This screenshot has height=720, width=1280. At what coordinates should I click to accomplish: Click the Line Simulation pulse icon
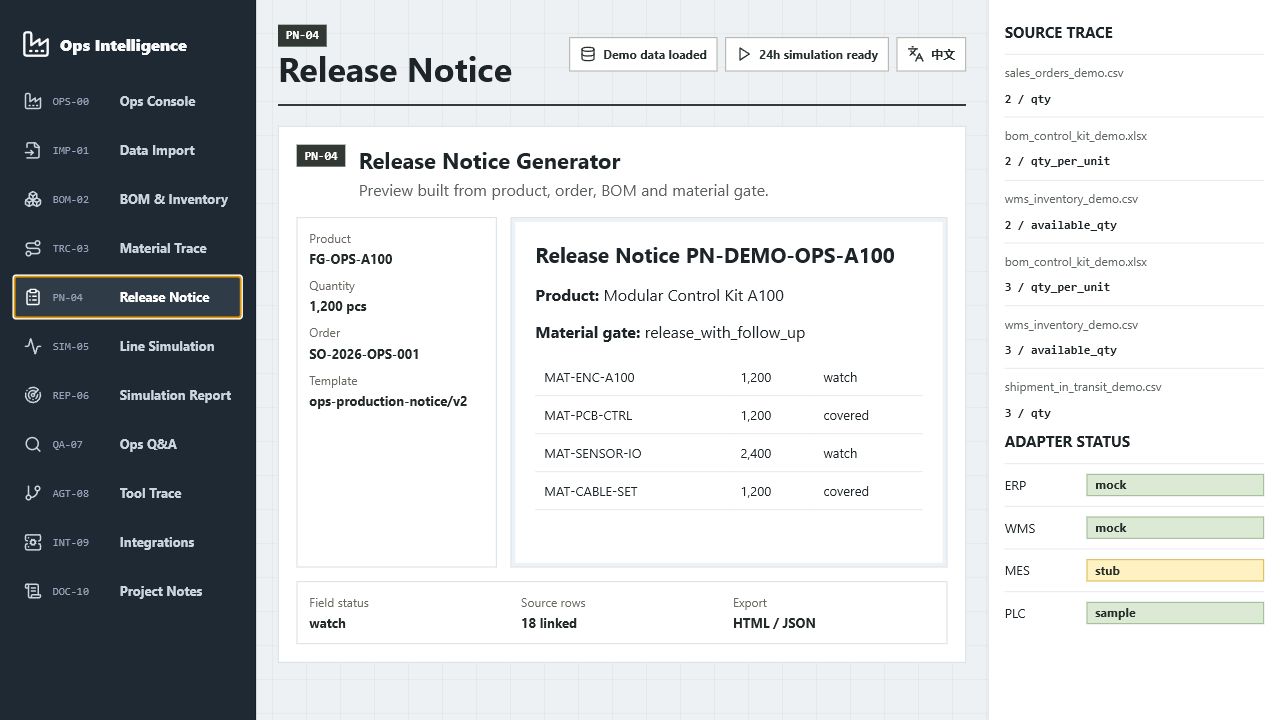tap(33, 346)
